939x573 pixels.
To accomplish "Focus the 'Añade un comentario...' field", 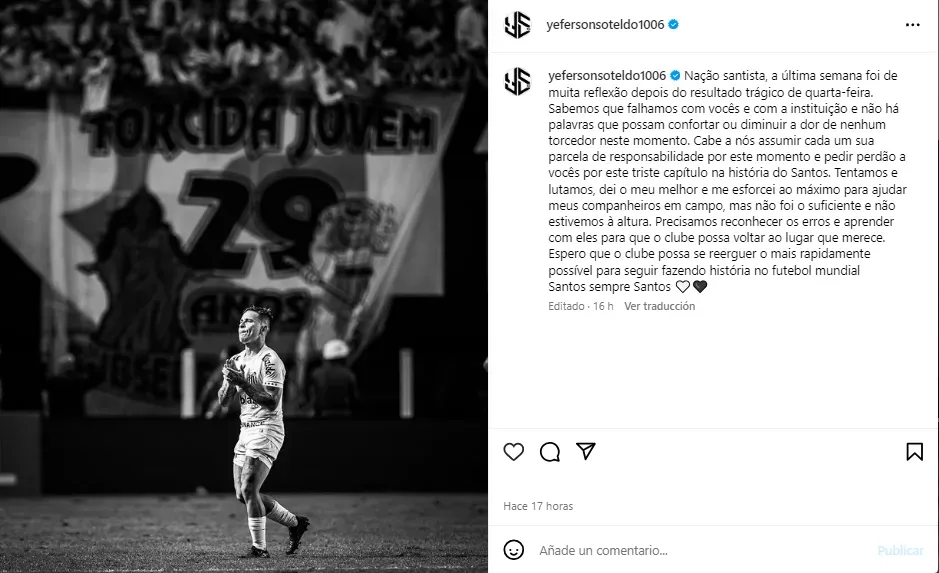I will click(701, 550).
